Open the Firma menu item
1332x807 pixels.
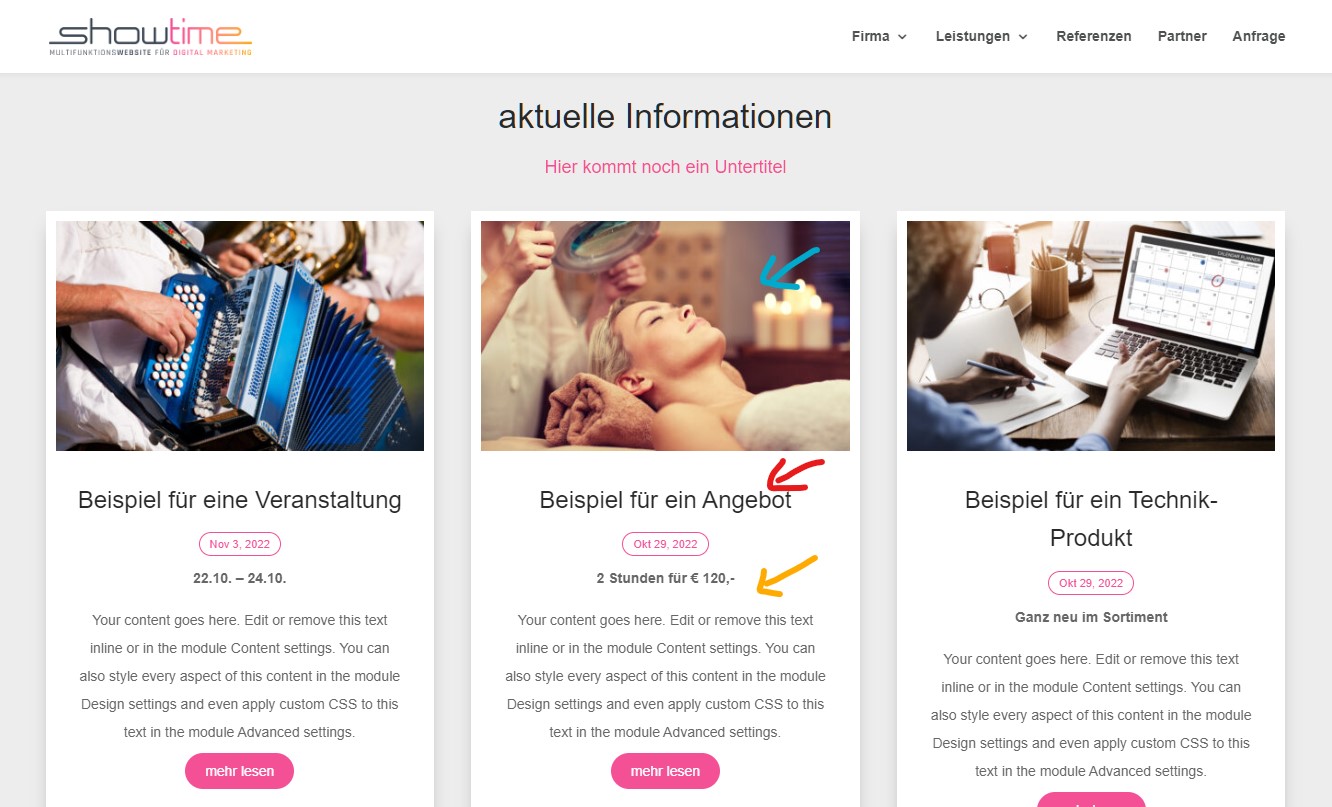[x=871, y=36]
